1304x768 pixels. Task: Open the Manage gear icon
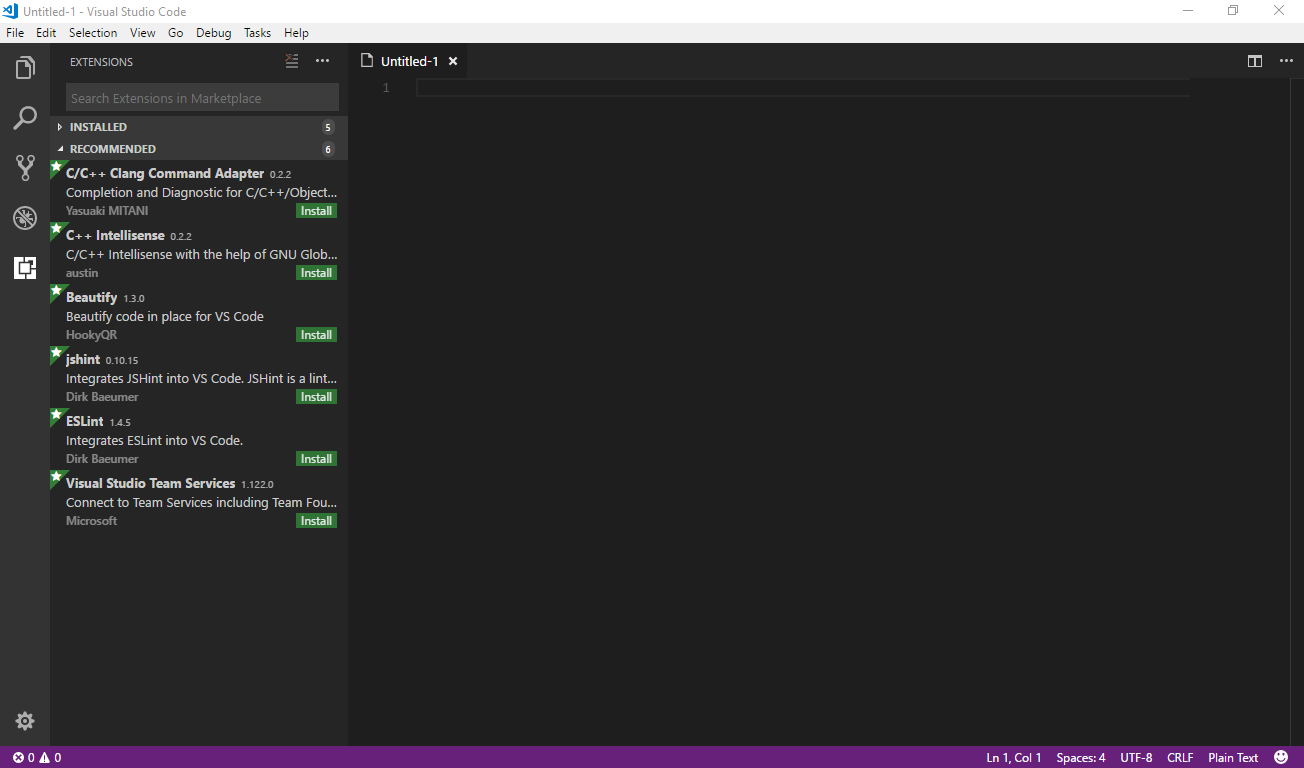coord(25,721)
